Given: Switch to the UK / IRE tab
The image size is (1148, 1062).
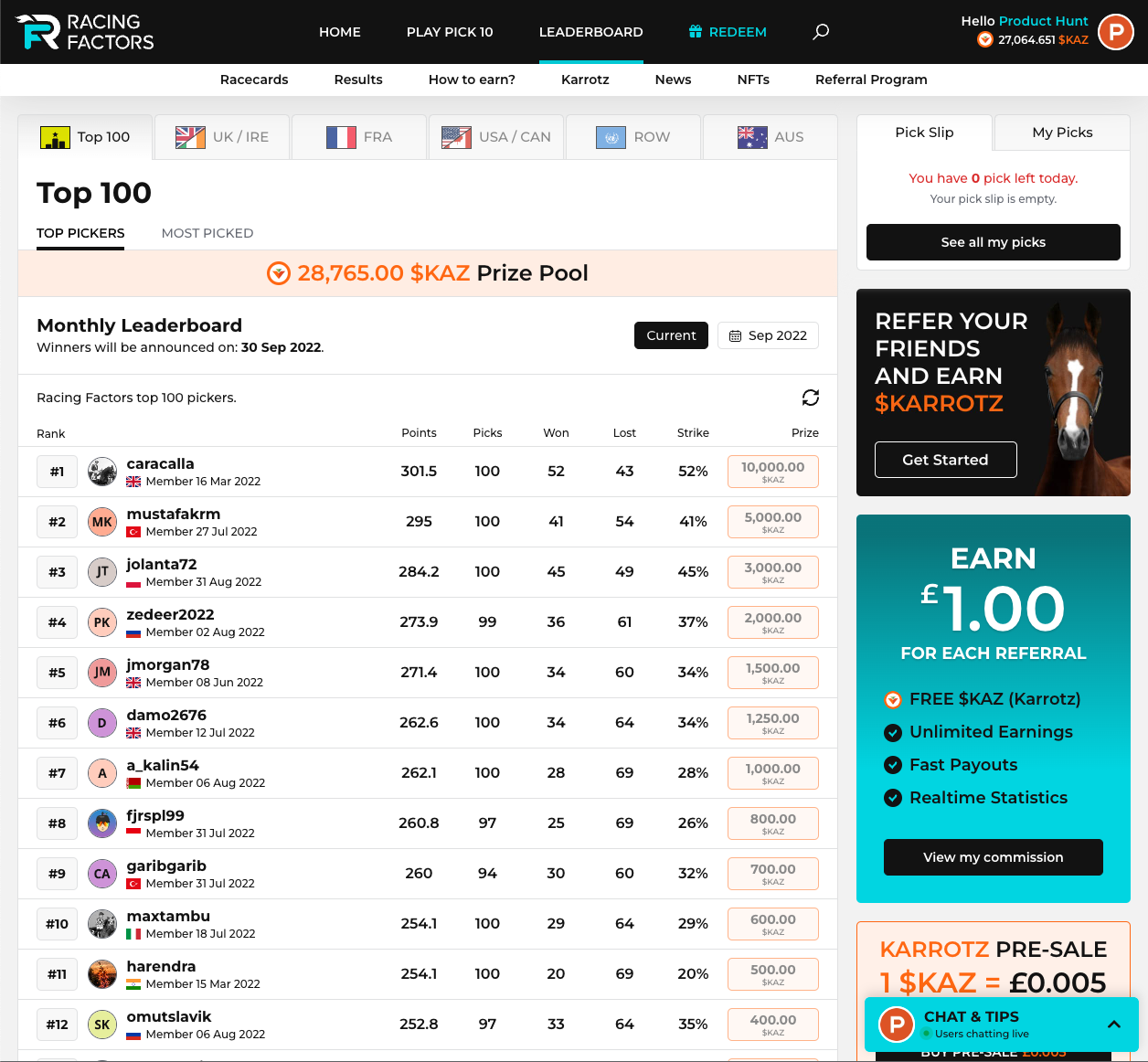Looking at the screenshot, I should point(222,137).
